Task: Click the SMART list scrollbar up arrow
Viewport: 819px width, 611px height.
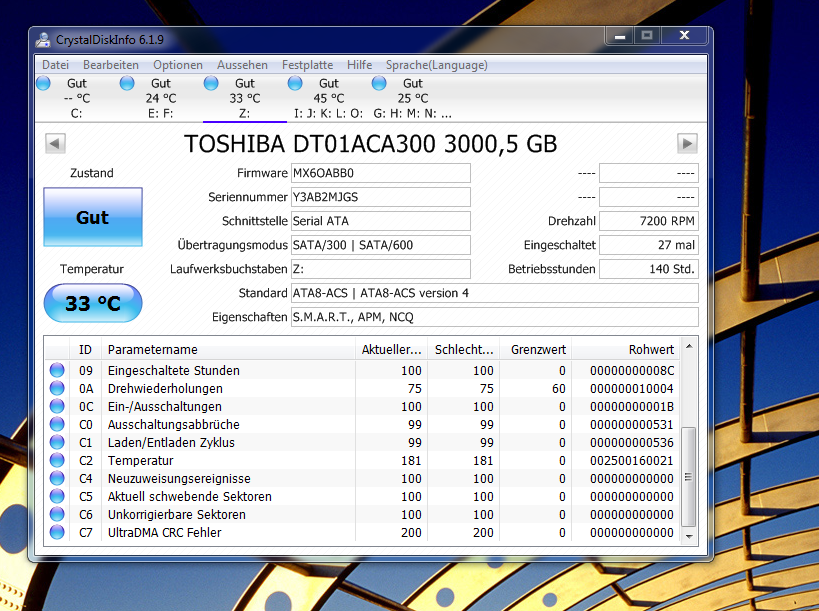Action: 689,346
